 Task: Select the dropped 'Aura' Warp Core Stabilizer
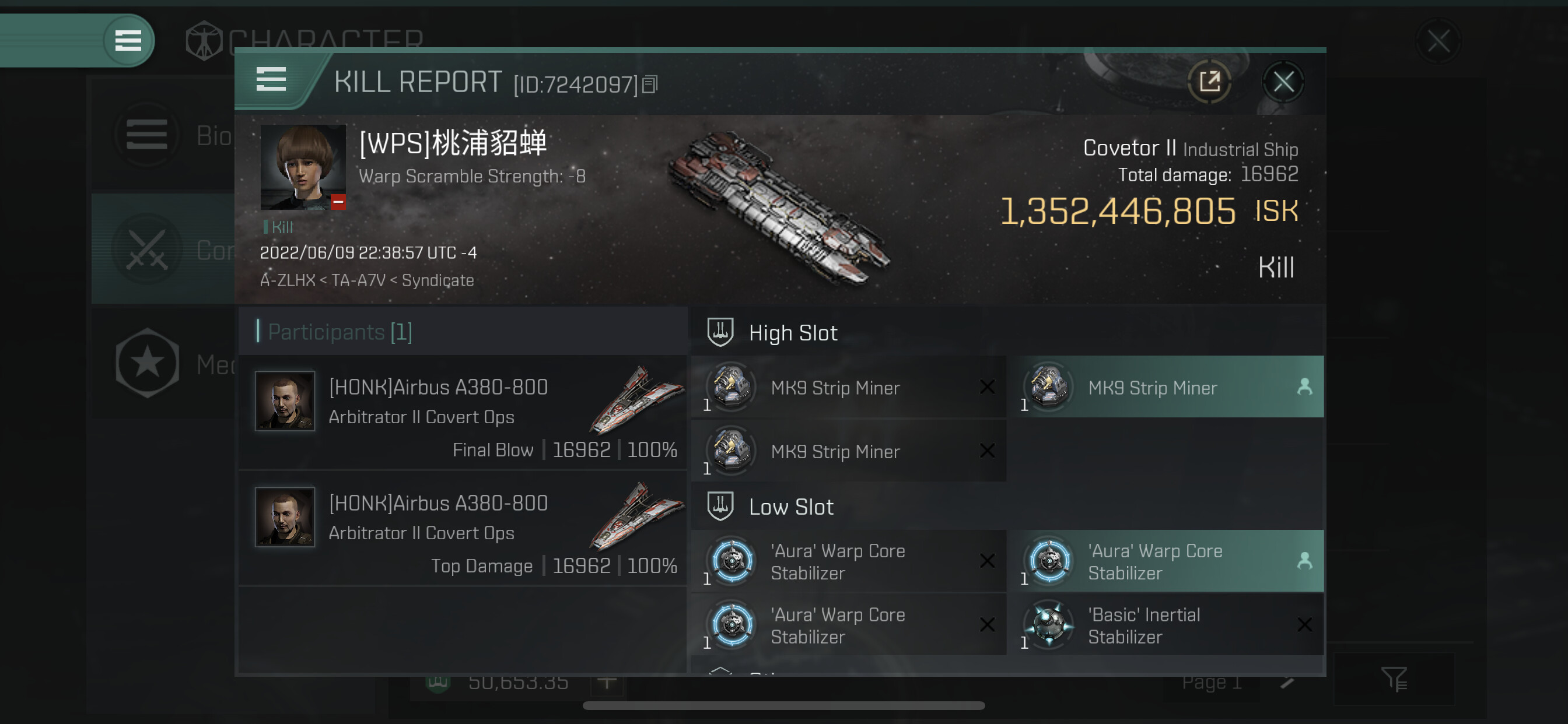pyautogui.click(x=1165, y=561)
